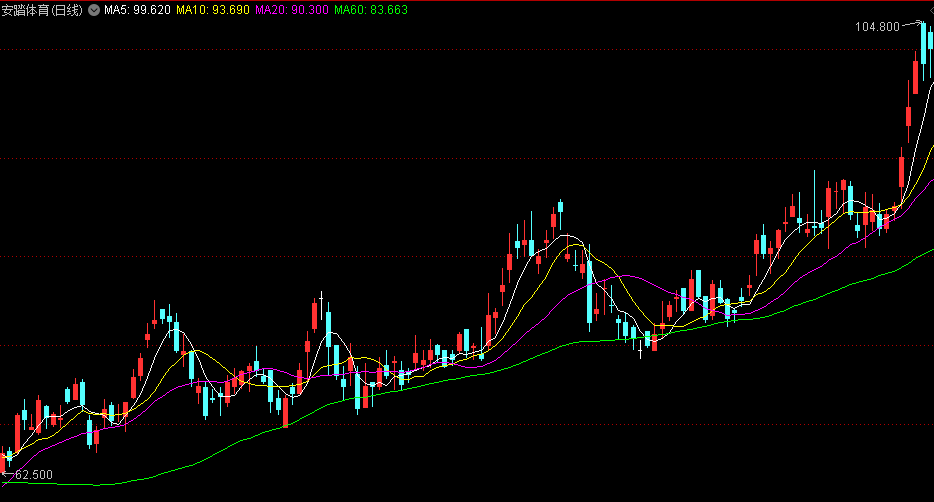Click the 62.500 low price label

(34, 475)
